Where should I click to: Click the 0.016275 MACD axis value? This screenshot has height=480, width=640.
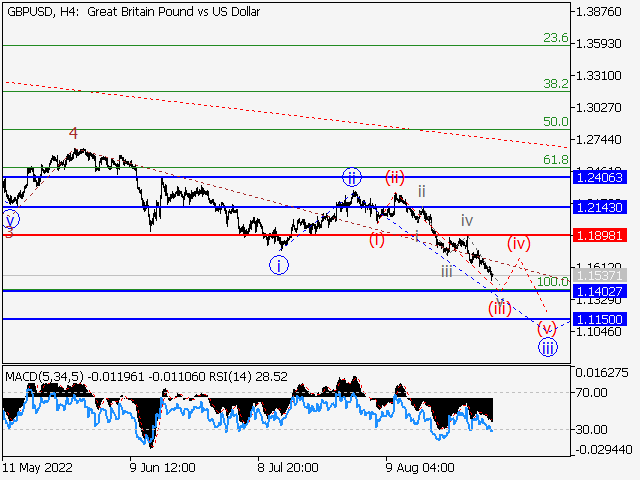pyautogui.click(x=602, y=373)
